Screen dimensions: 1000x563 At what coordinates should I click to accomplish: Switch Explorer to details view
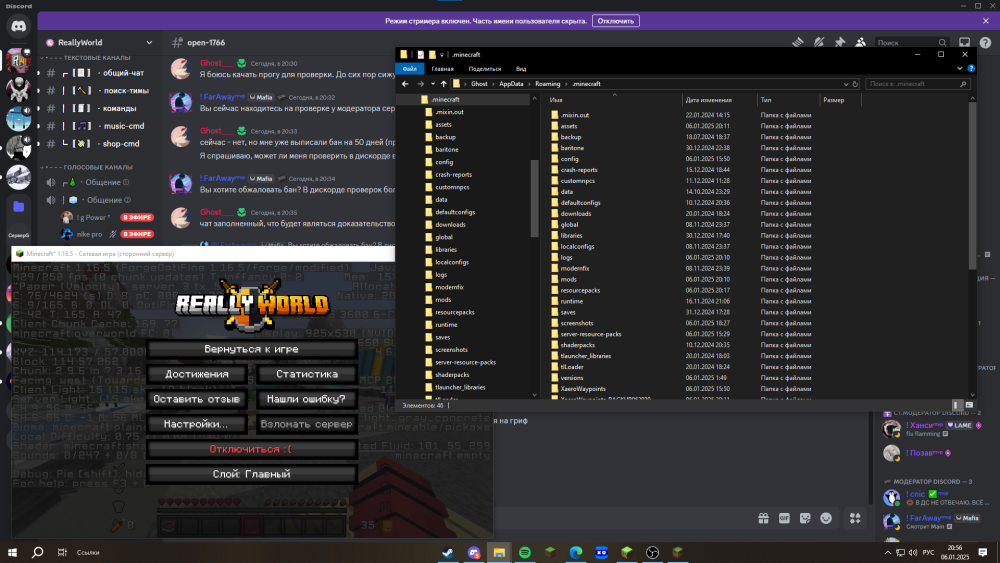[956, 405]
